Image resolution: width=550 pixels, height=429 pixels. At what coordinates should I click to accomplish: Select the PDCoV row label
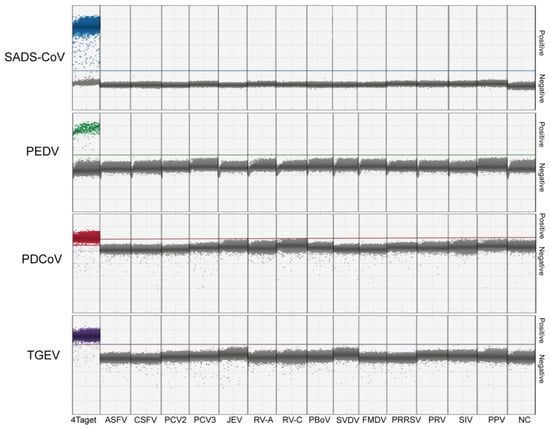42,259
